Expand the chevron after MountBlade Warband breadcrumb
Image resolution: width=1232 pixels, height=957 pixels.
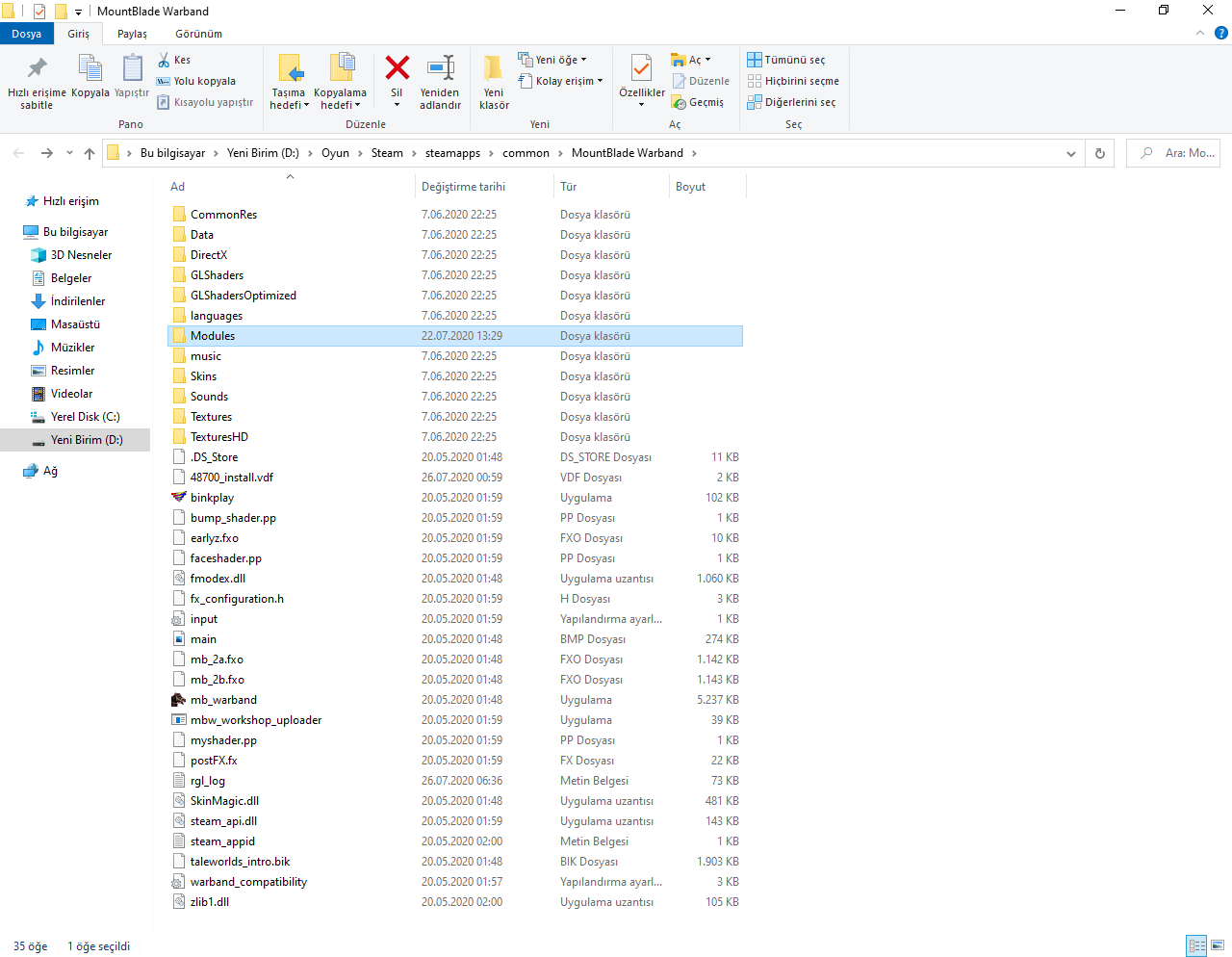[x=694, y=153]
